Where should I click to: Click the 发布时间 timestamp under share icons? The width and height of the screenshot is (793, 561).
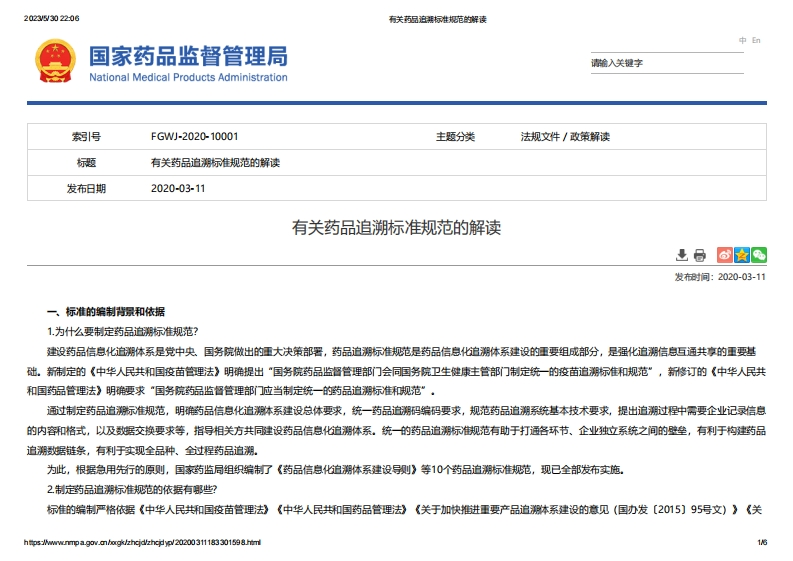719,277
